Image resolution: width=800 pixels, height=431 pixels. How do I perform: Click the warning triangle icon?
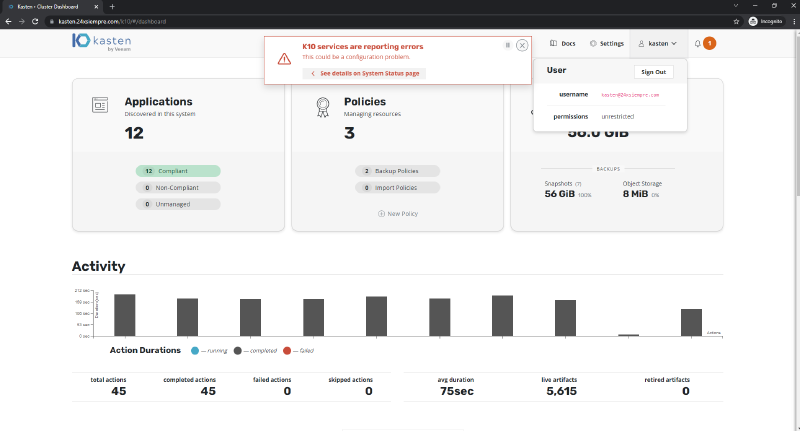tap(284, 59)
